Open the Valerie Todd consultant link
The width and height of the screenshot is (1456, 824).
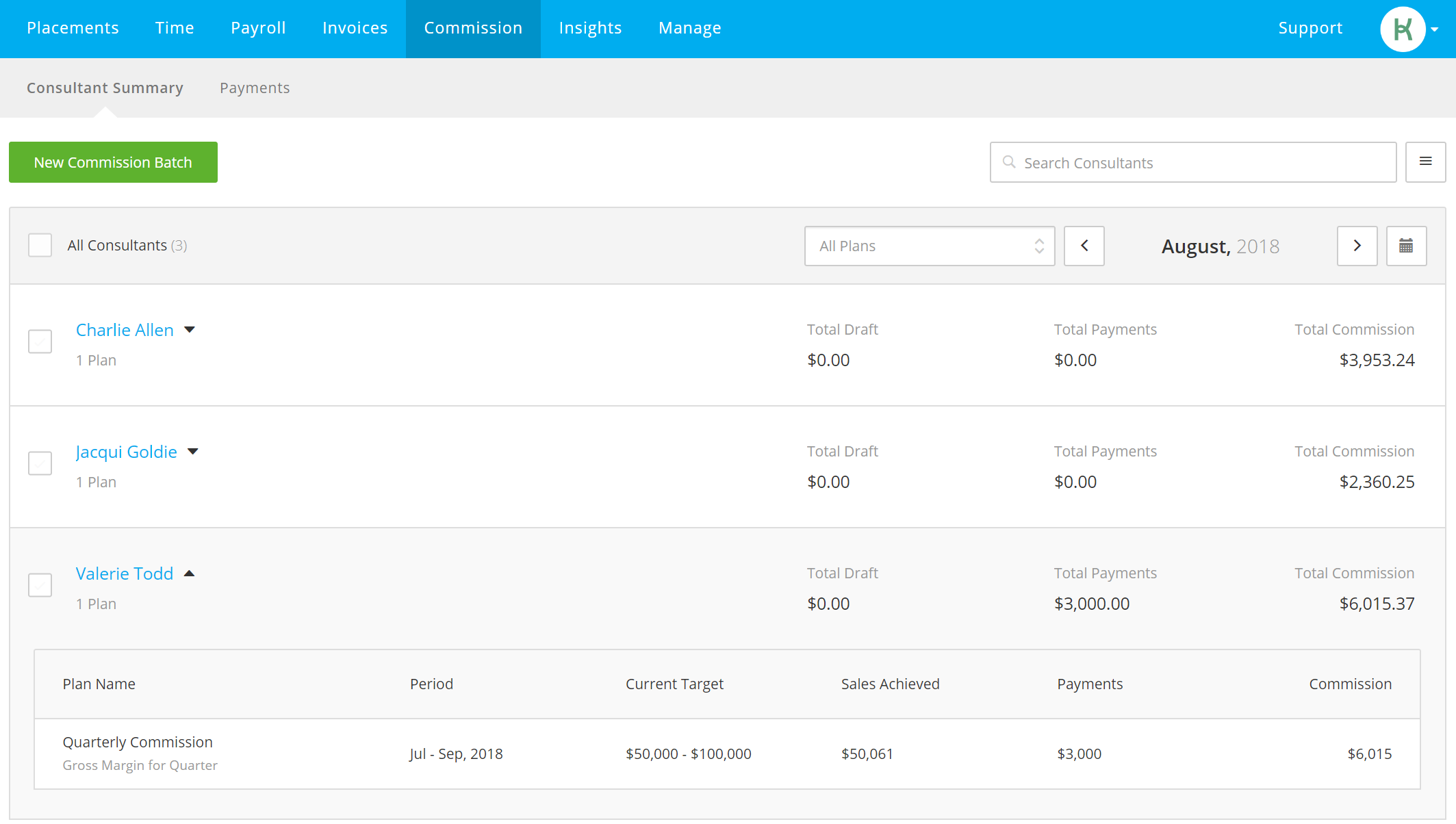pos(125,574)
